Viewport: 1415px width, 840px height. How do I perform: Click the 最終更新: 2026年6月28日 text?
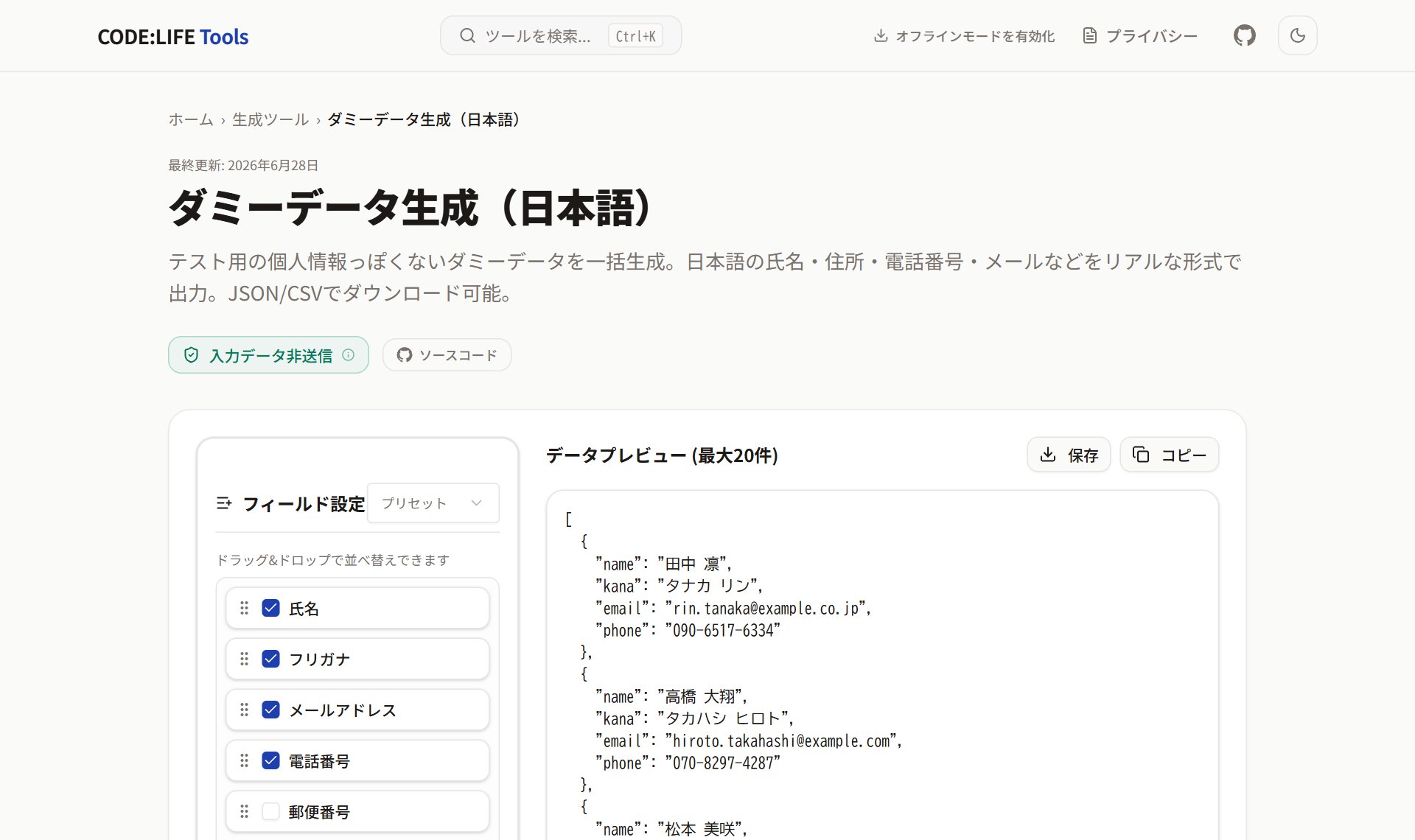243,165
